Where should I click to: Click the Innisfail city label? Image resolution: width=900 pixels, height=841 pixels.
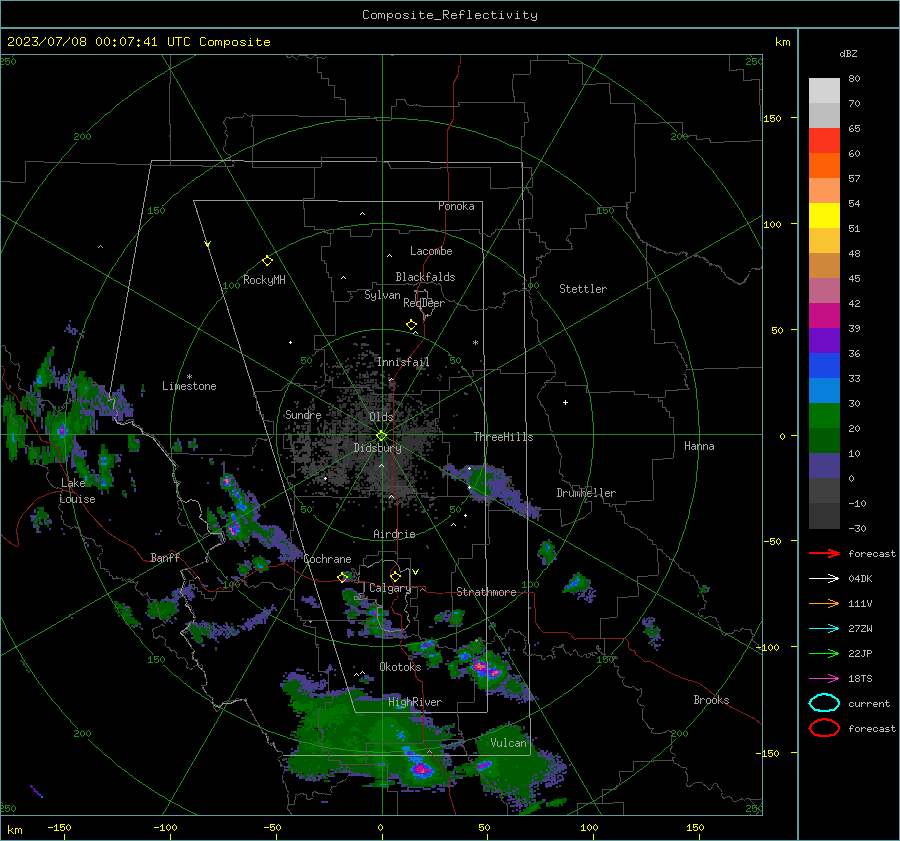tap(403, 362)
